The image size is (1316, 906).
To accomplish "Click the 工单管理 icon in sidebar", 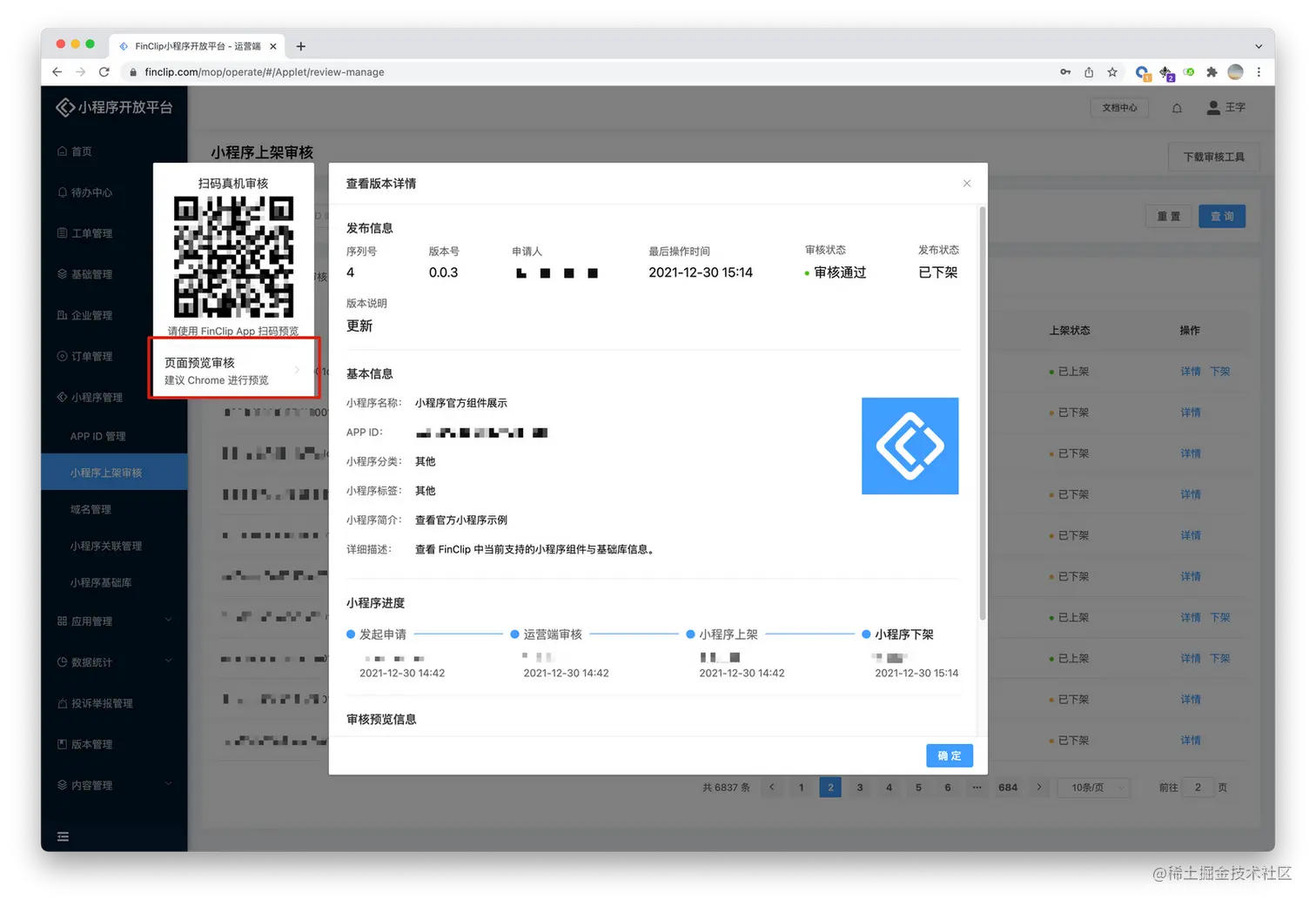I will 64,232.
